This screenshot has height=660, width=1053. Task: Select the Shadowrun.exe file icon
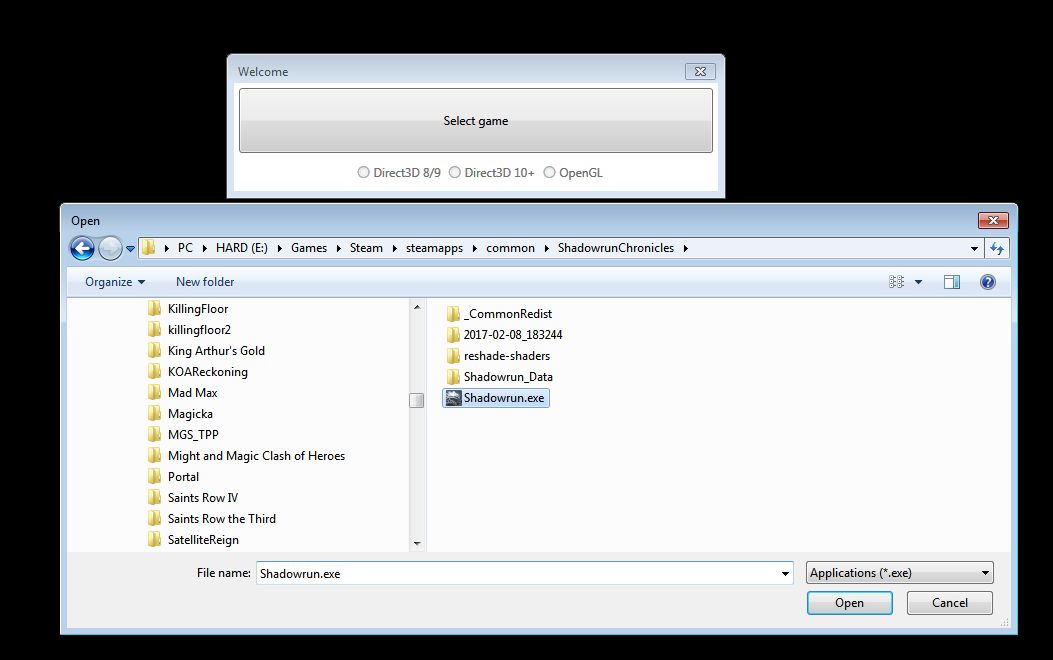pos(453,398)
